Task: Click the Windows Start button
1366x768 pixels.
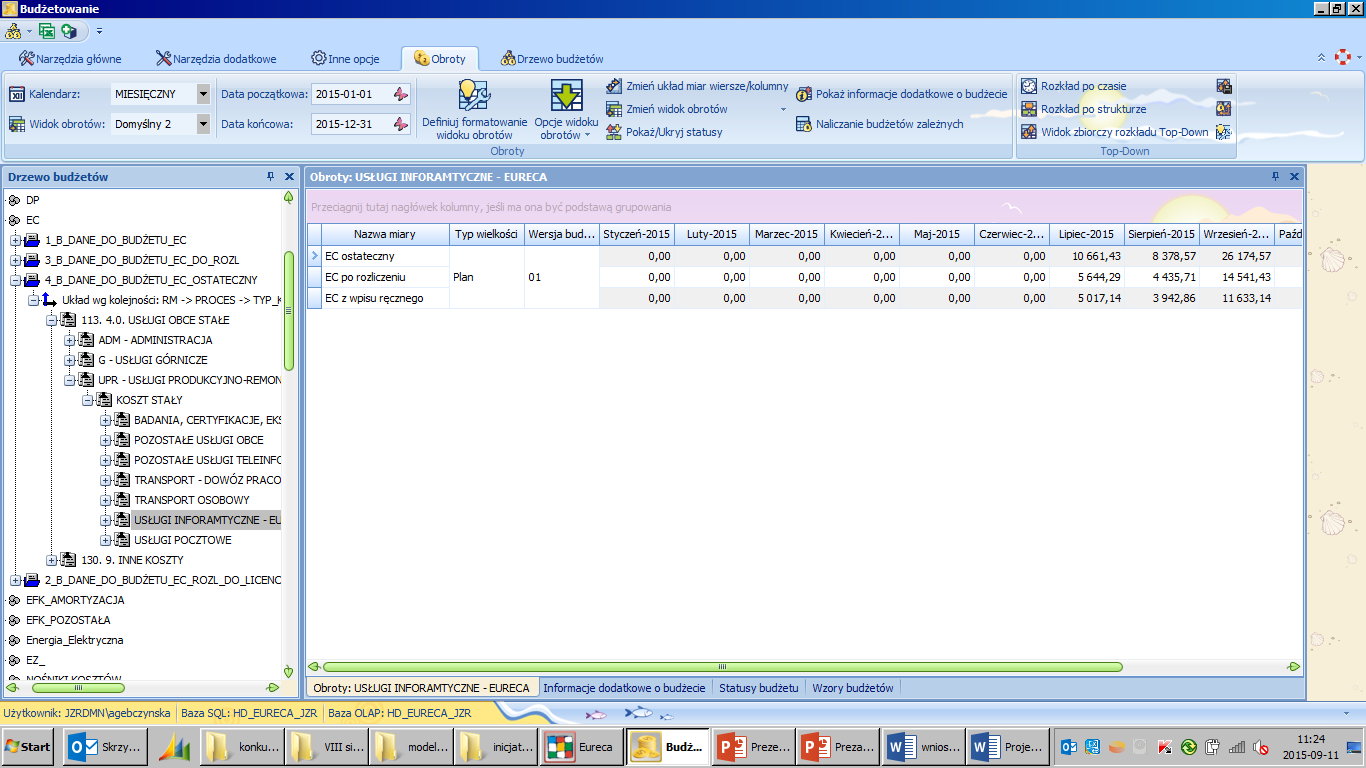Action: (28, 747)
